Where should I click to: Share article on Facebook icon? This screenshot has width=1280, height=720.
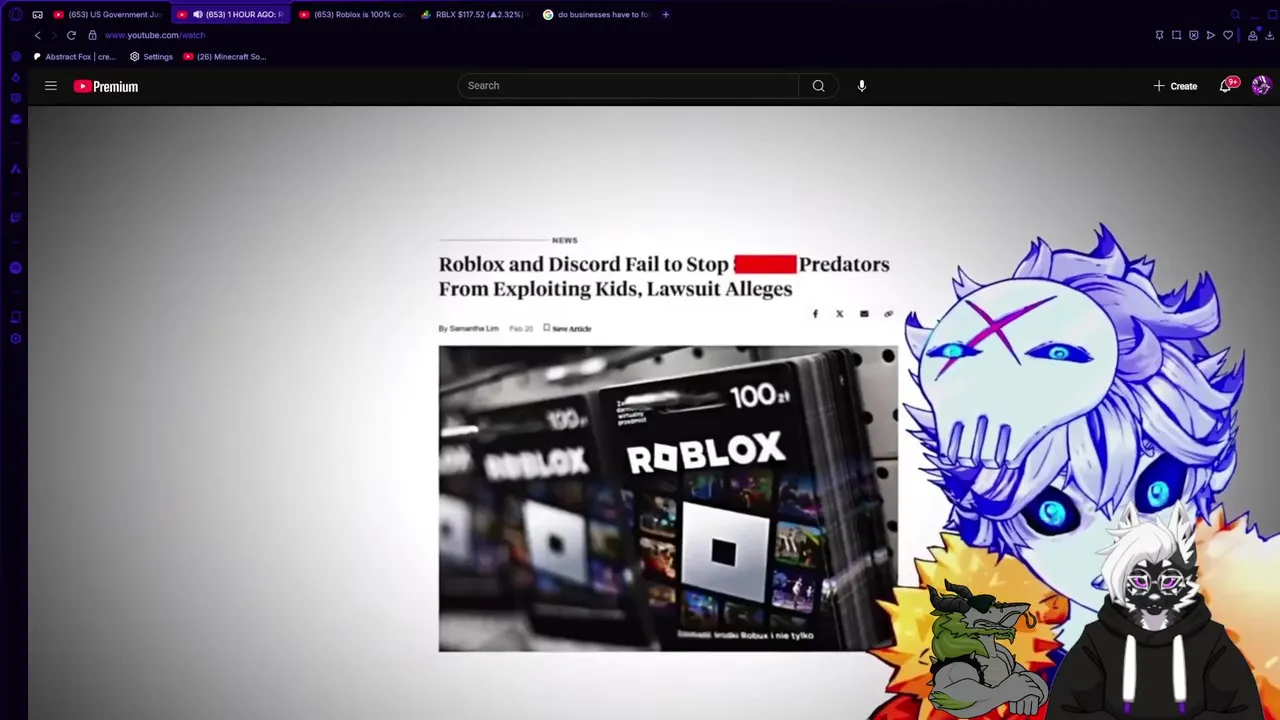(x=815, y=314)
